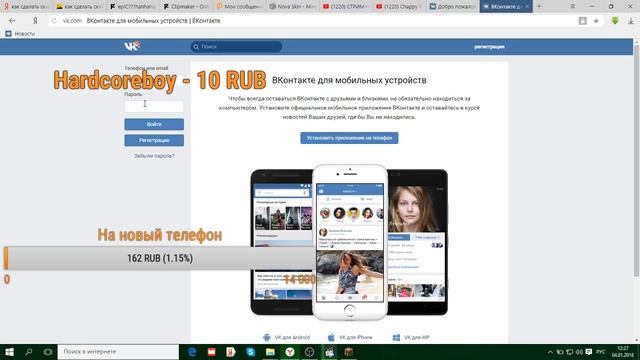Switch to the 'Clipmaker' tab
This screenshot has width=640, height=360.
pos(186,7)
